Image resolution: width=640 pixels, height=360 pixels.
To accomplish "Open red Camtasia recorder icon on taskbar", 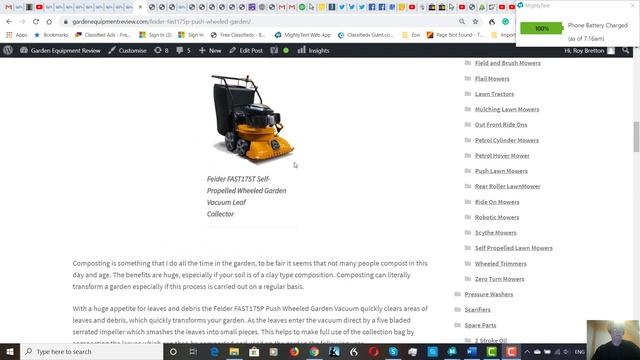I will [511, 351].
